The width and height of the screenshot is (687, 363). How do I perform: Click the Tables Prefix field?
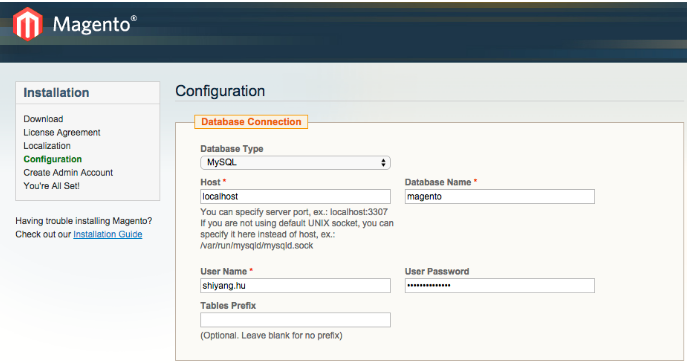tap(295, 320)
